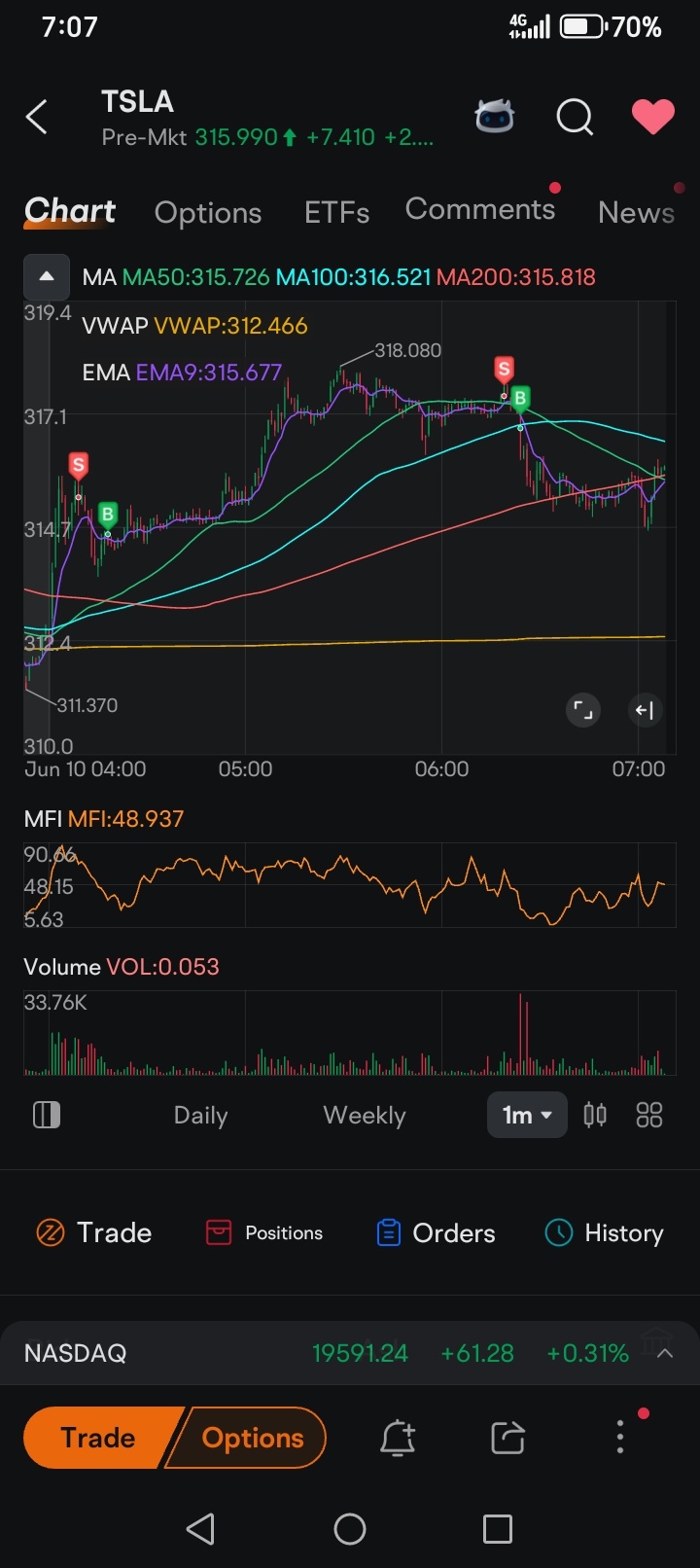Screen dimensions: 700x1568
Task: Tap the MA200:315.818 legend value
Action: [515, 277]
